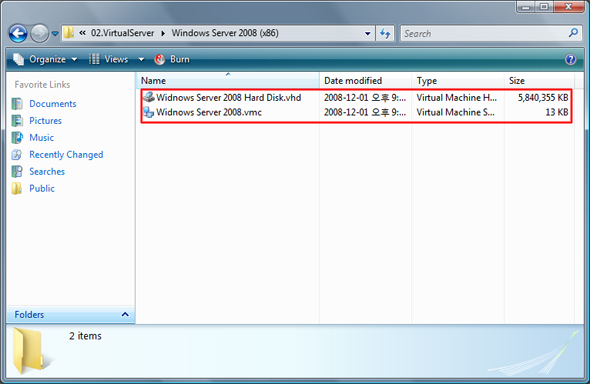The width and height of the screenshot is (590, 384).
Task: Sort by Date modified column header
Action: point(365,80)
